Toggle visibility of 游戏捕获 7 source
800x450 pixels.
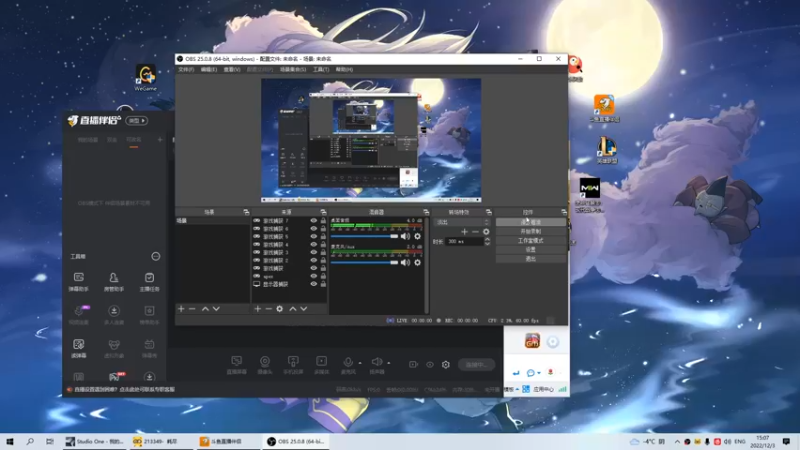(x=313, y=221)
